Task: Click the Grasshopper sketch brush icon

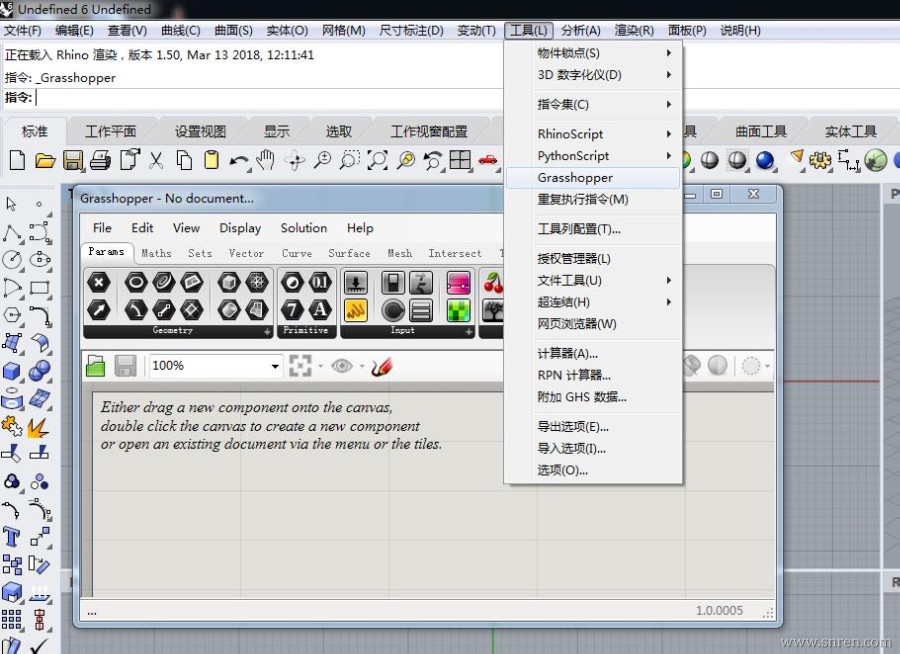Action: click(381, 366)
